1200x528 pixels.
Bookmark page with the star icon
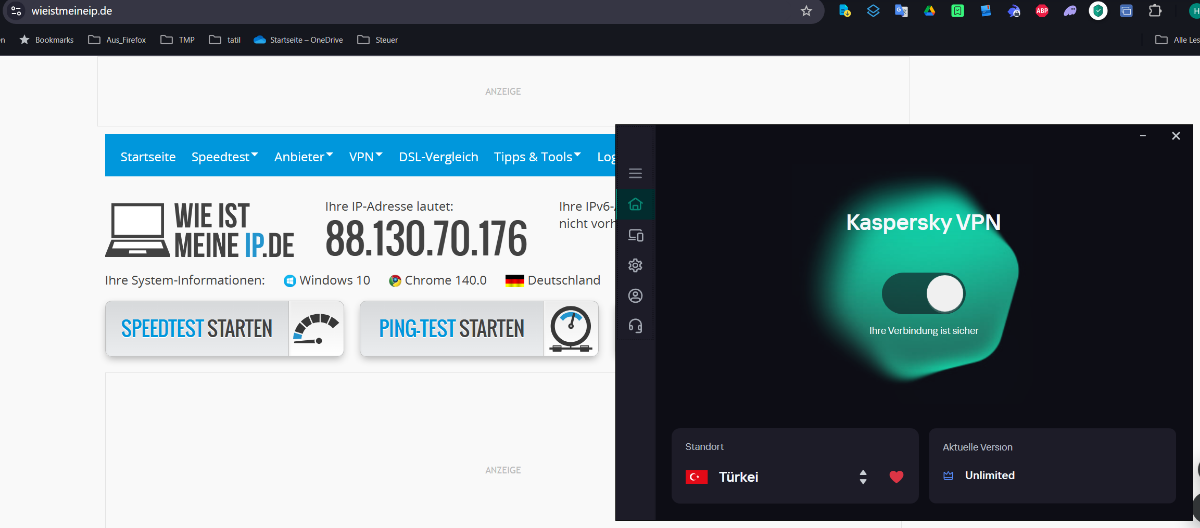[806, 11]
